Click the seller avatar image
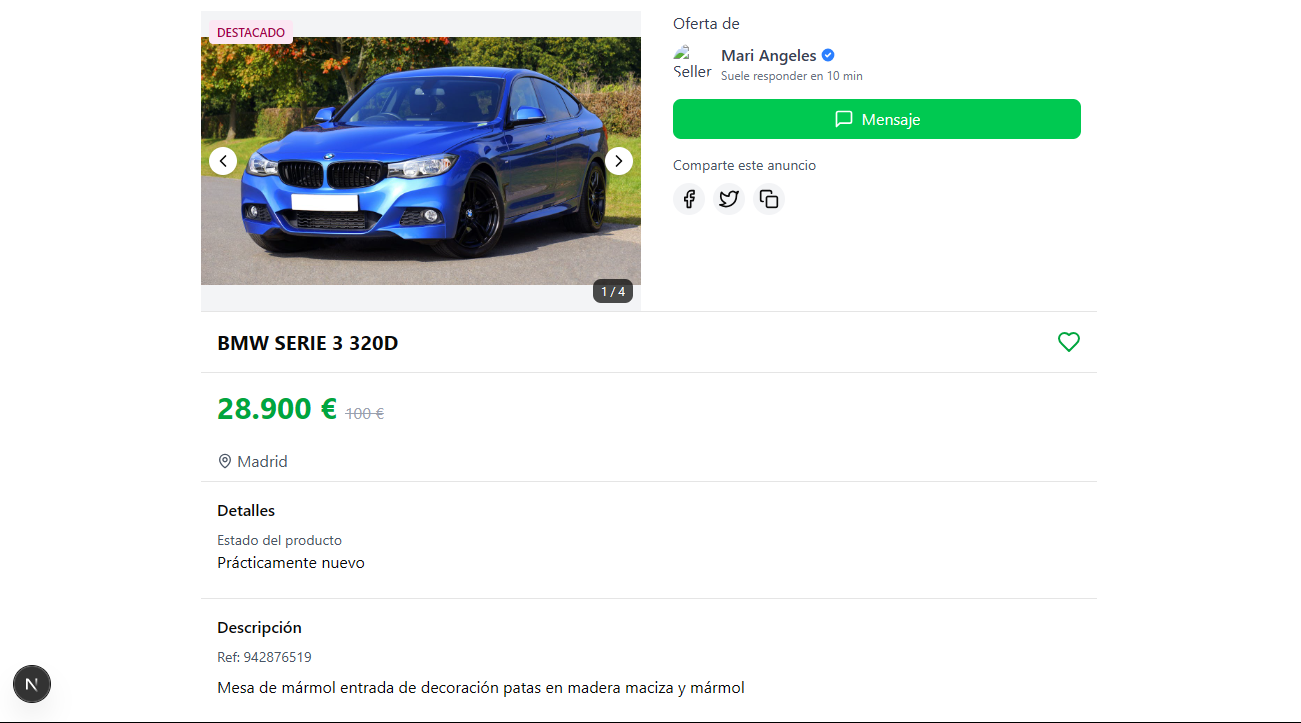This screenshot has height=723, width=1301. (x=692, y=63)
